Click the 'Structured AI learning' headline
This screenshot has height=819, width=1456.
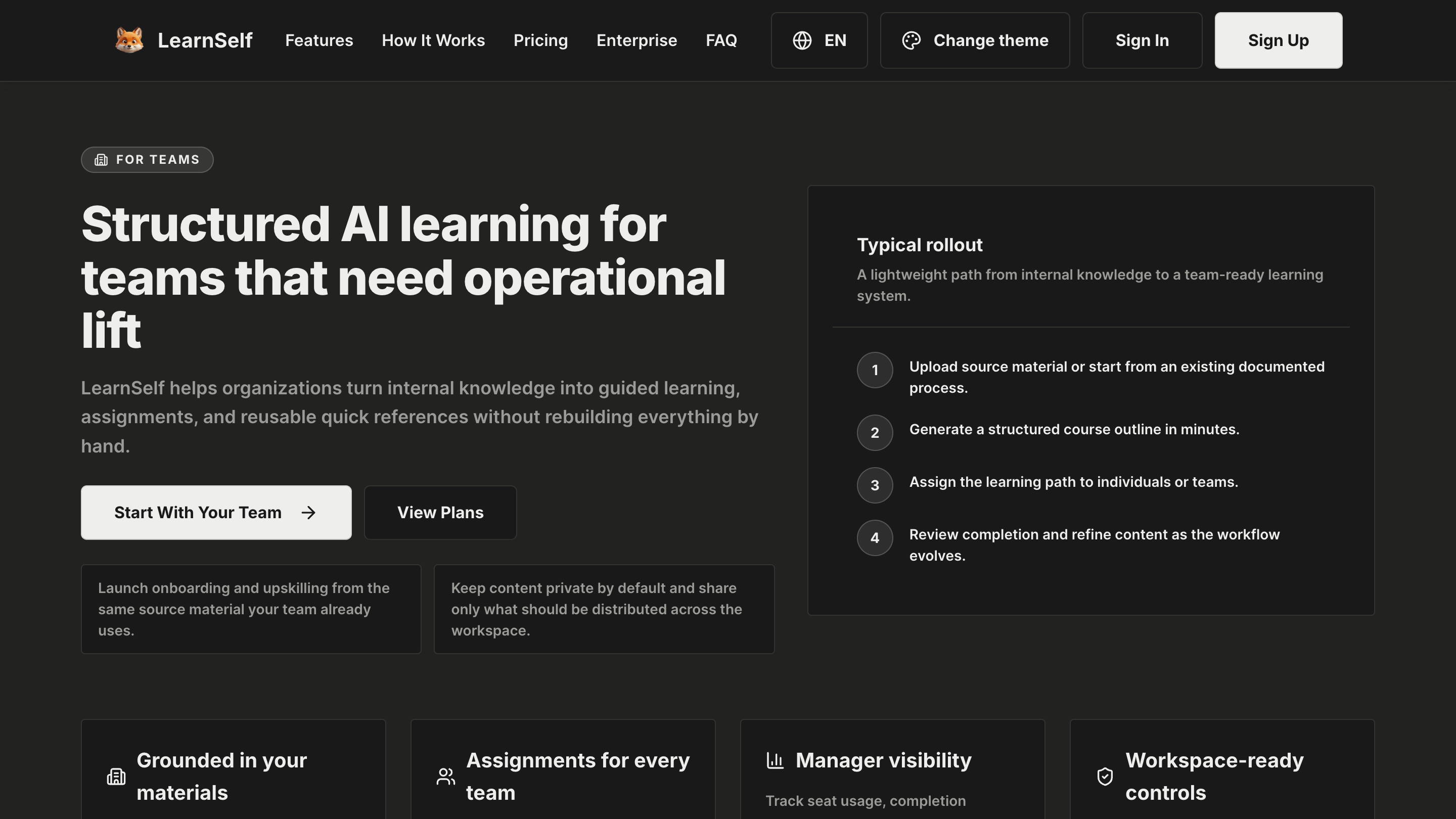(x=403, y=278)
